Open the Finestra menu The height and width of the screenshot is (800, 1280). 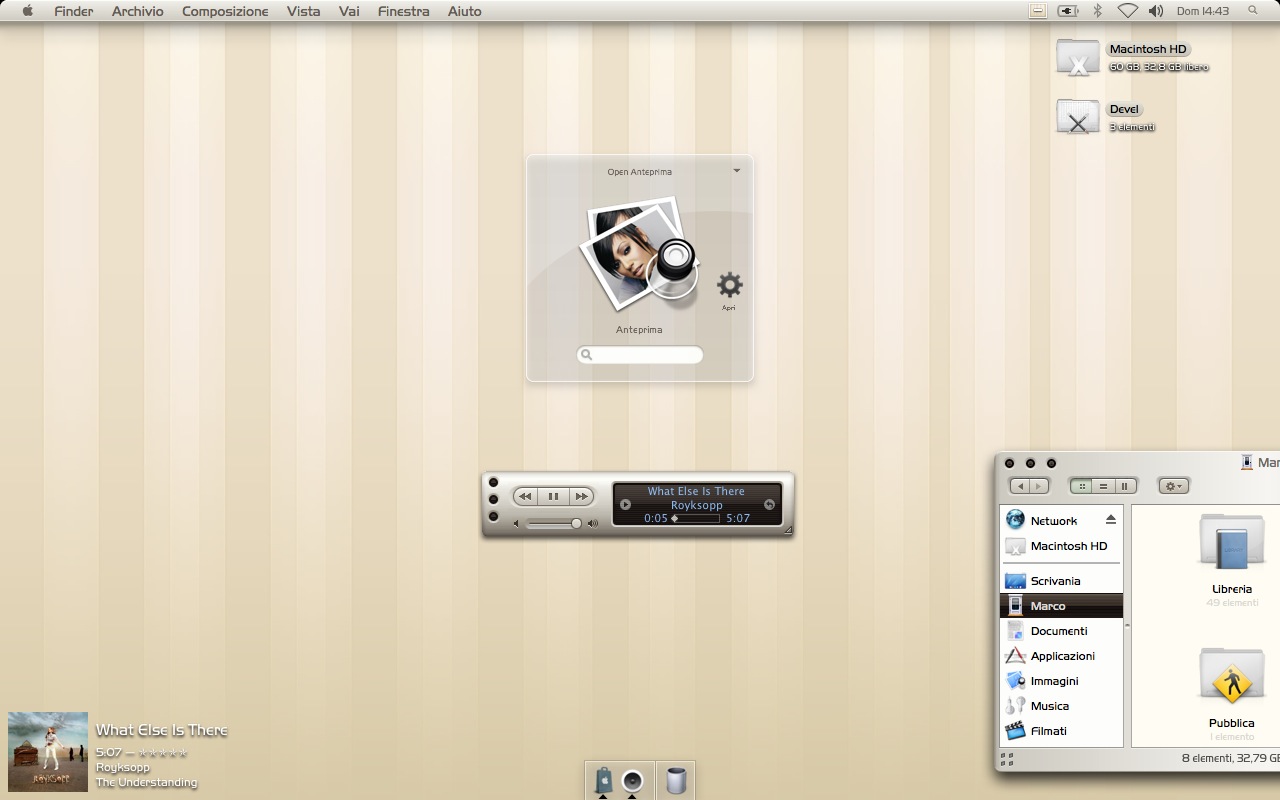[x=403, y=11]
